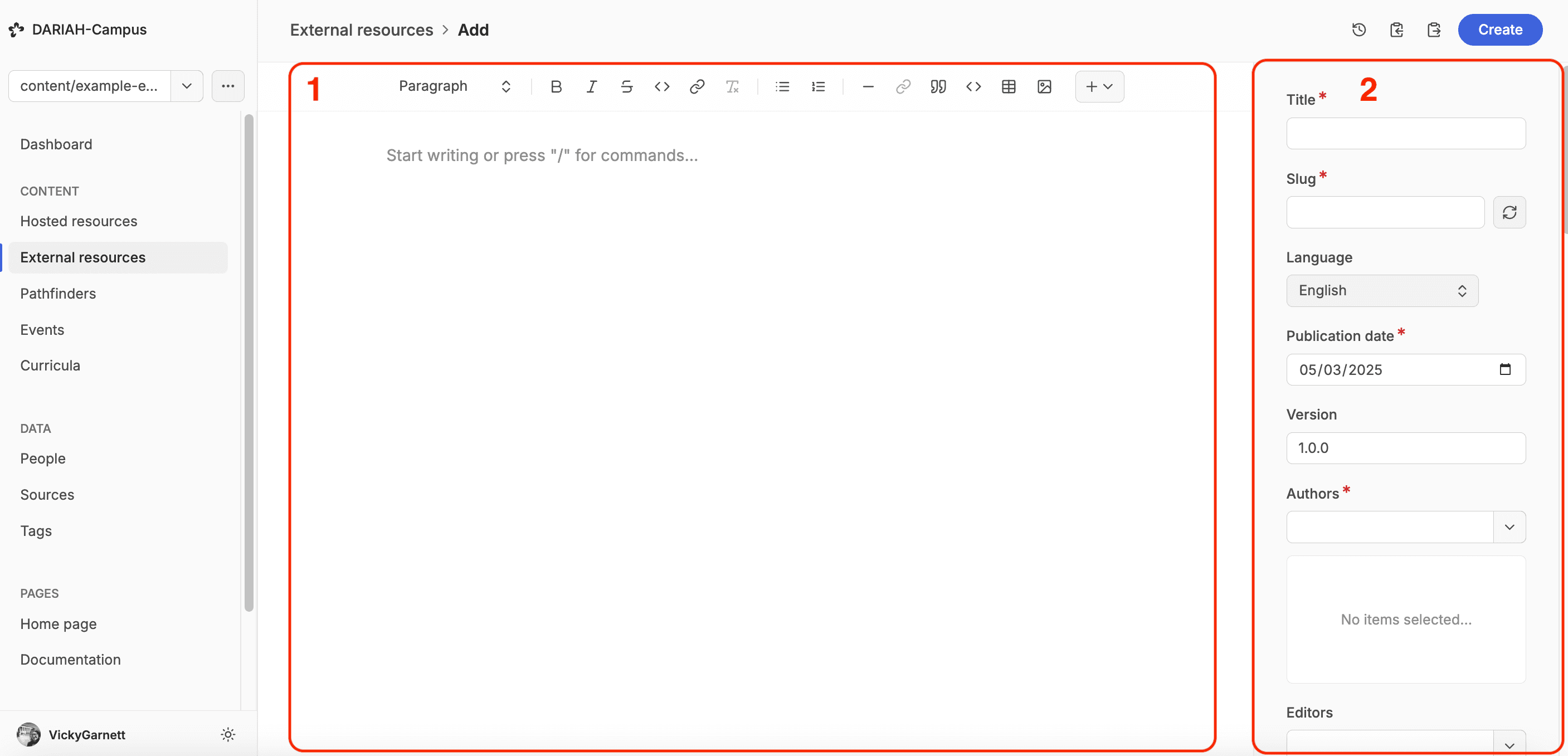Create a bullet list
This screenshot has width=1568, height=756.
pyautogui.click(x=782, y=86)
